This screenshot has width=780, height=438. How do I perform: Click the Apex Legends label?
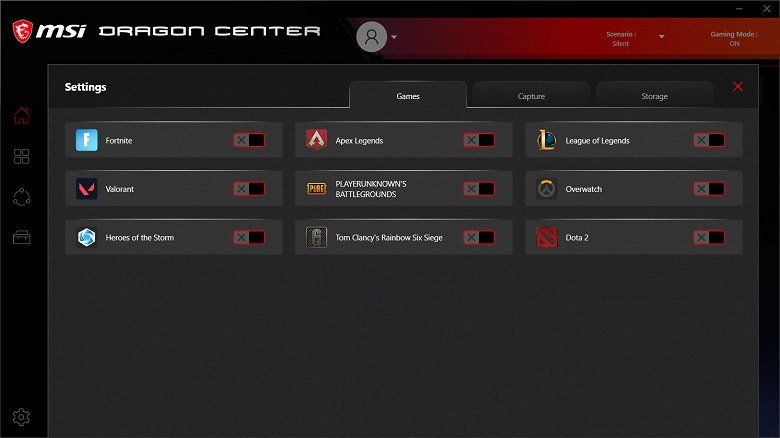click(x=359, y=141)
